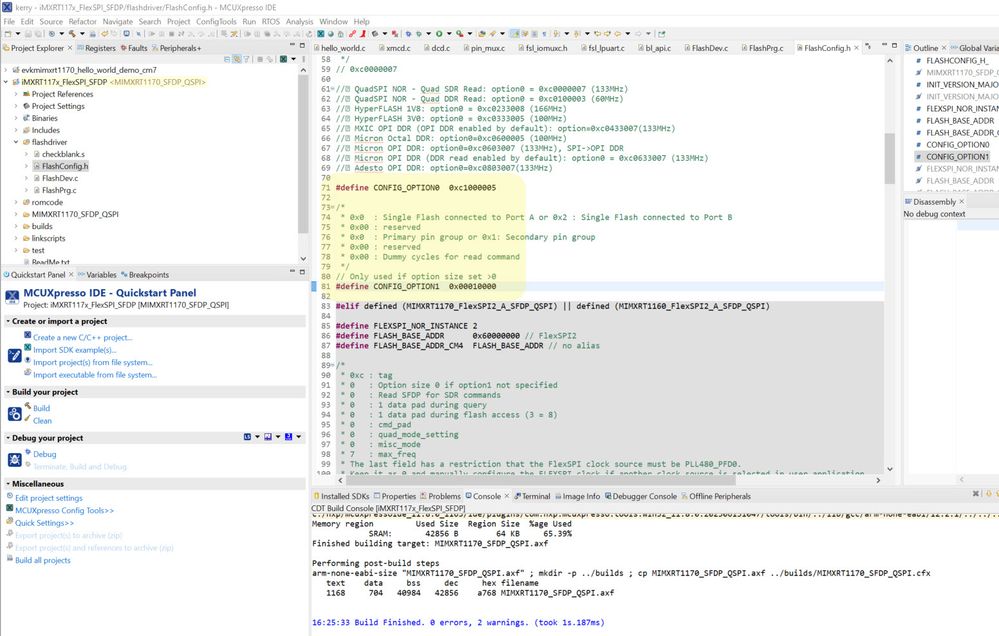
Task: Maximize the editor area
Action: [894, 45]
